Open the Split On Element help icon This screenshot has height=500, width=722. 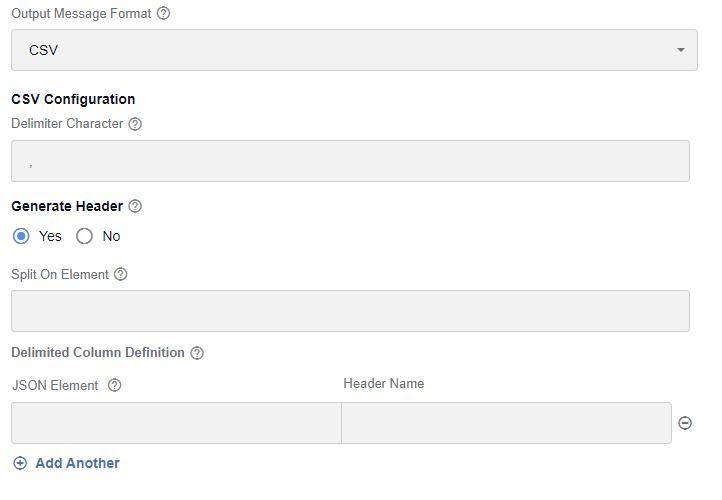[x=121, y=274]
